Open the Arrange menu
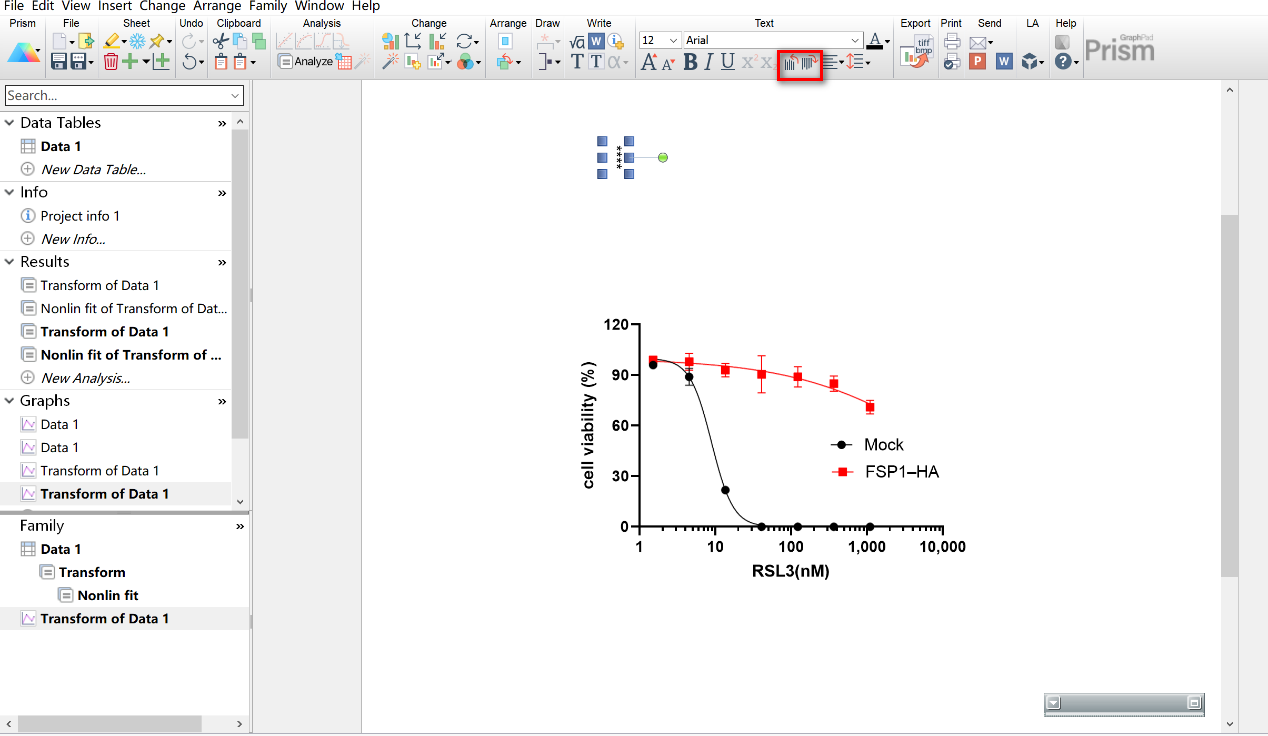 (217, 6)
